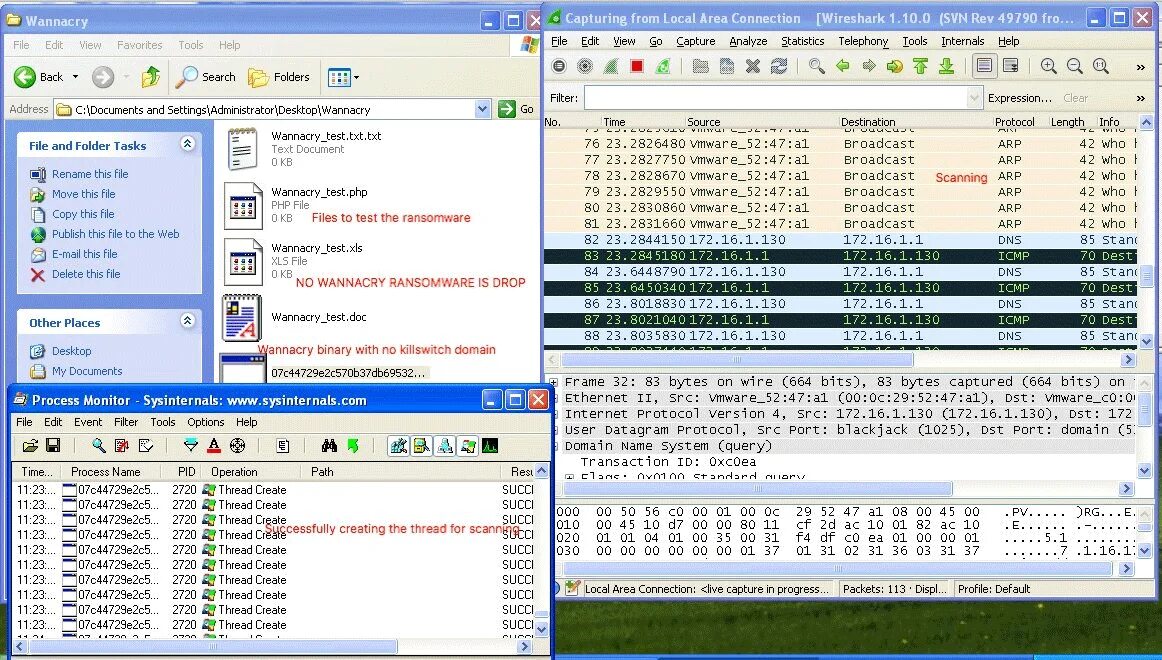Go back in Wireshark packet history
Viewport: 1162px width, 660px height.
coord(843,67)
